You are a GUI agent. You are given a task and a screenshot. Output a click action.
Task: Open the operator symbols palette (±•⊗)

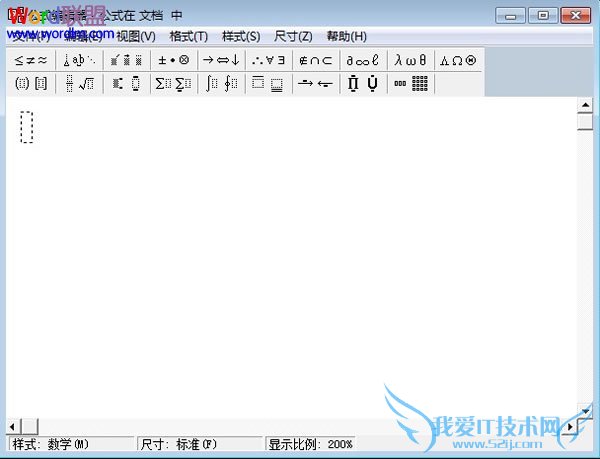174,60
